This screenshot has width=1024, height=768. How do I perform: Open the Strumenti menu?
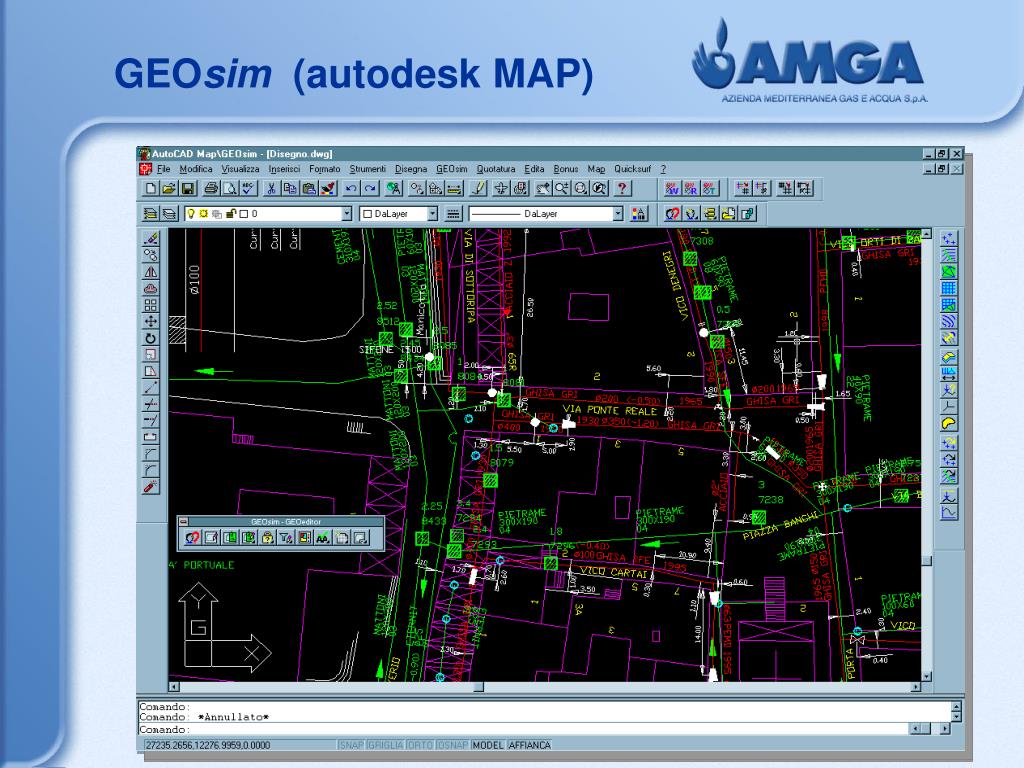[x=368, y=169]
